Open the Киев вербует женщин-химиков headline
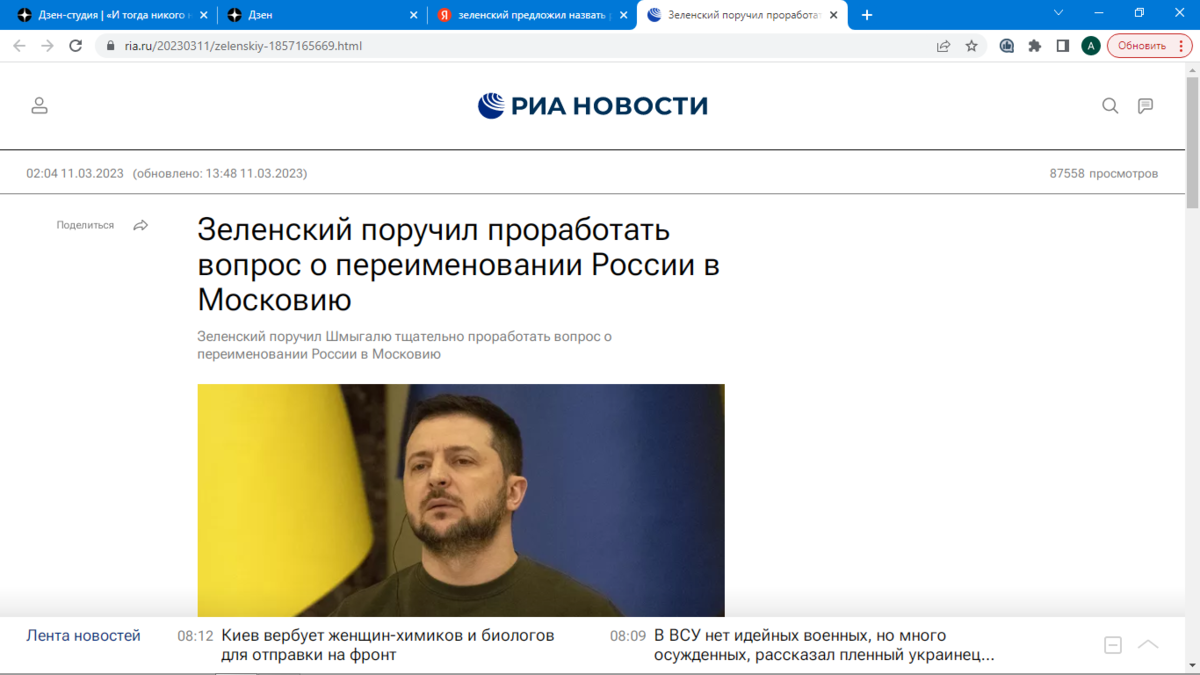 point(387,645)
